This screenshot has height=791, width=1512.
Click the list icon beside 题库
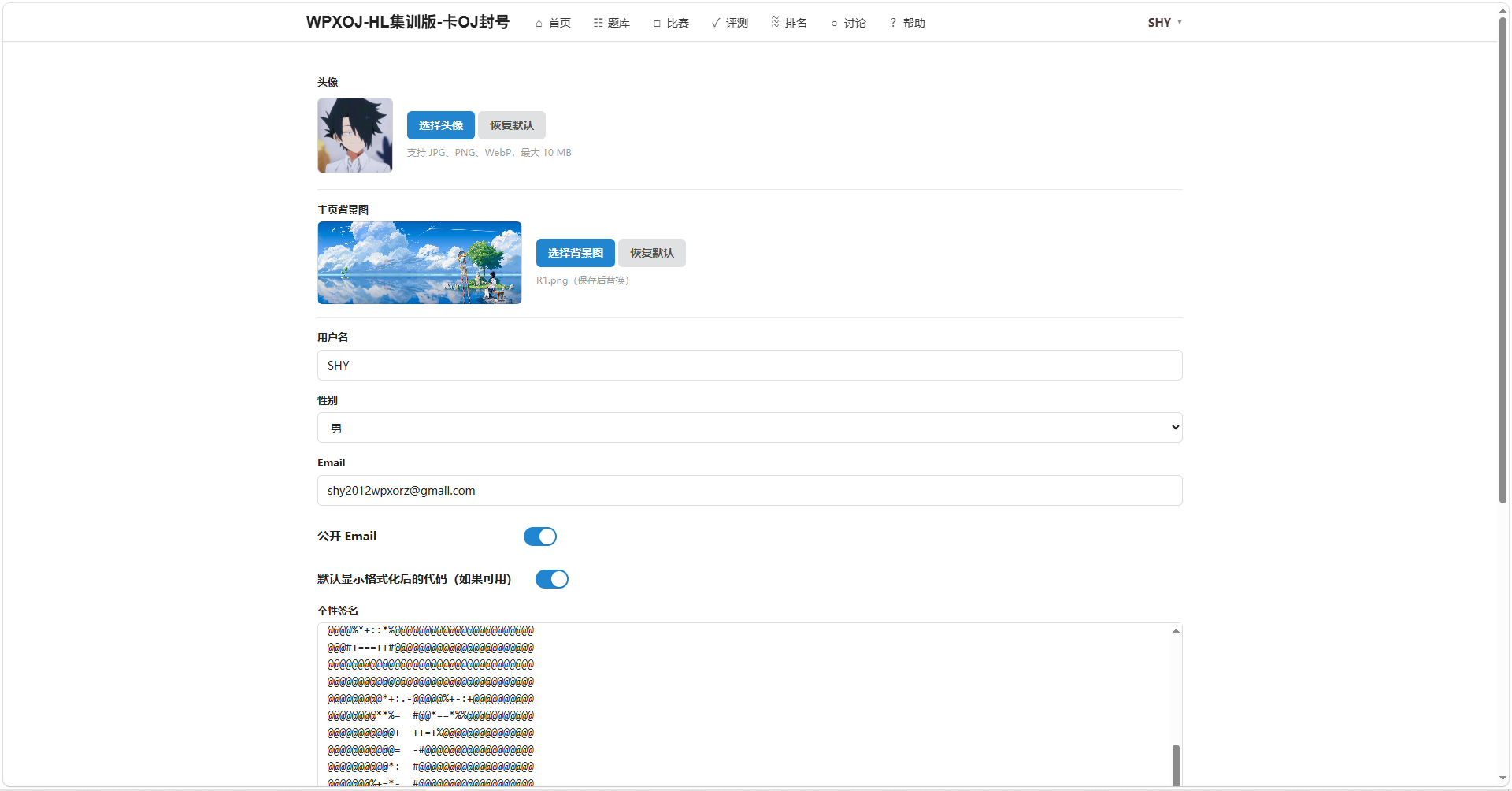click(598, 23)
